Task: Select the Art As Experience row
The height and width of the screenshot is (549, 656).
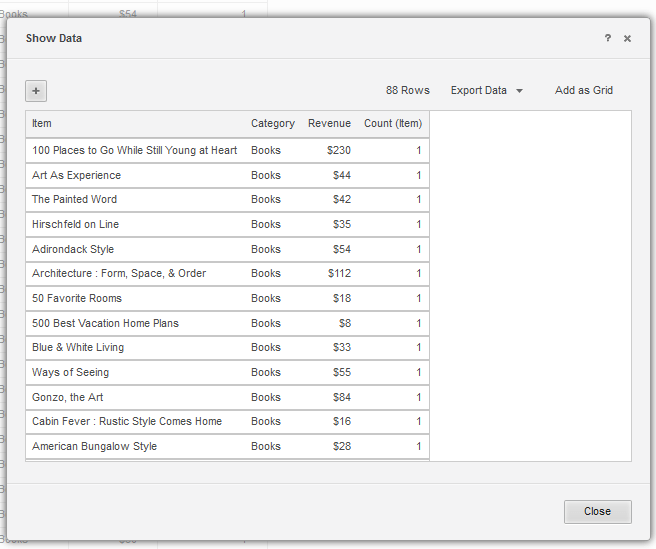Action: click(x=76, y=175)
